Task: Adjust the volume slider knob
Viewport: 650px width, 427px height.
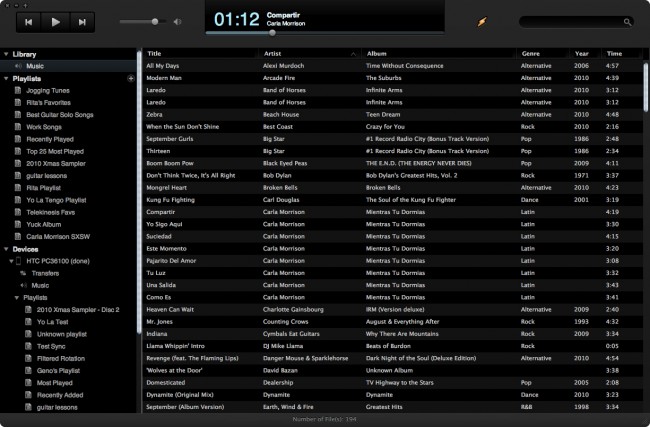Action: (154, 21)
